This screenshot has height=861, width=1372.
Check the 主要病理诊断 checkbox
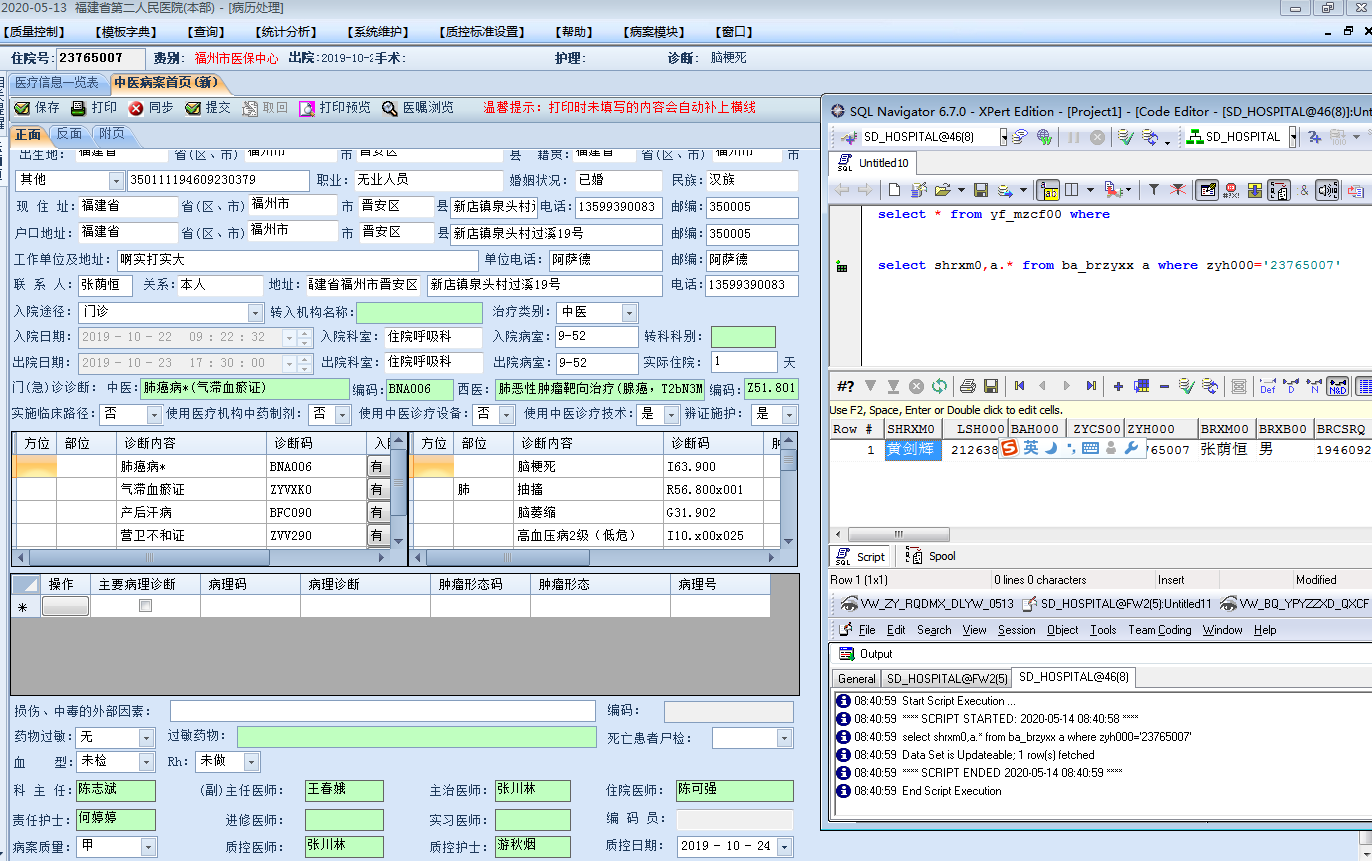pos(145,606)
